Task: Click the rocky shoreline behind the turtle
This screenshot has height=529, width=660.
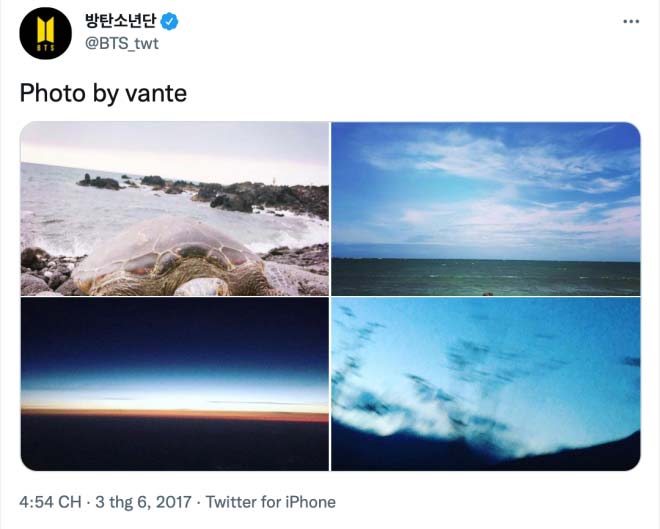Action: click(236, 196)
